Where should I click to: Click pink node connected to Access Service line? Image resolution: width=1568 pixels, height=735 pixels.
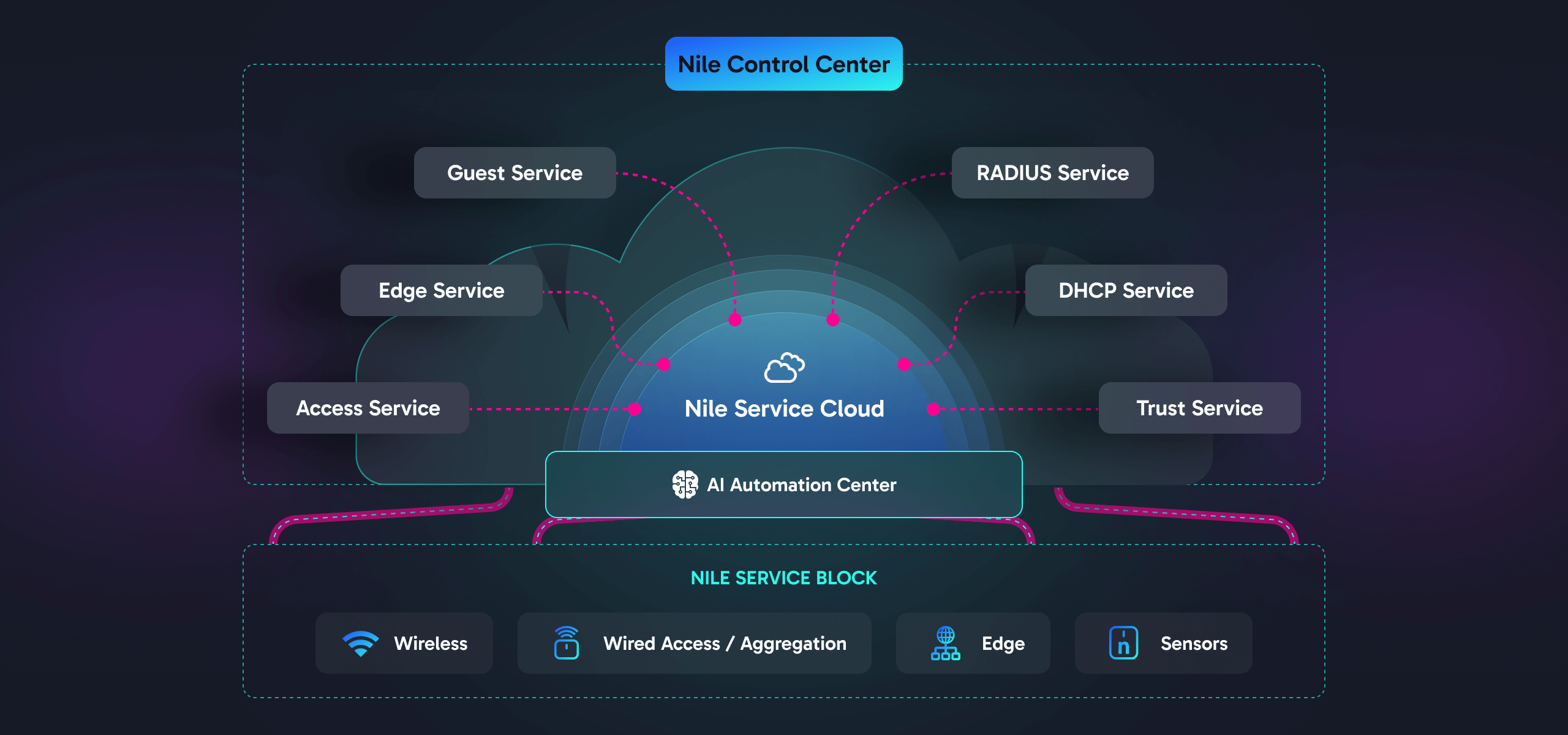click(x=635, y=409)
